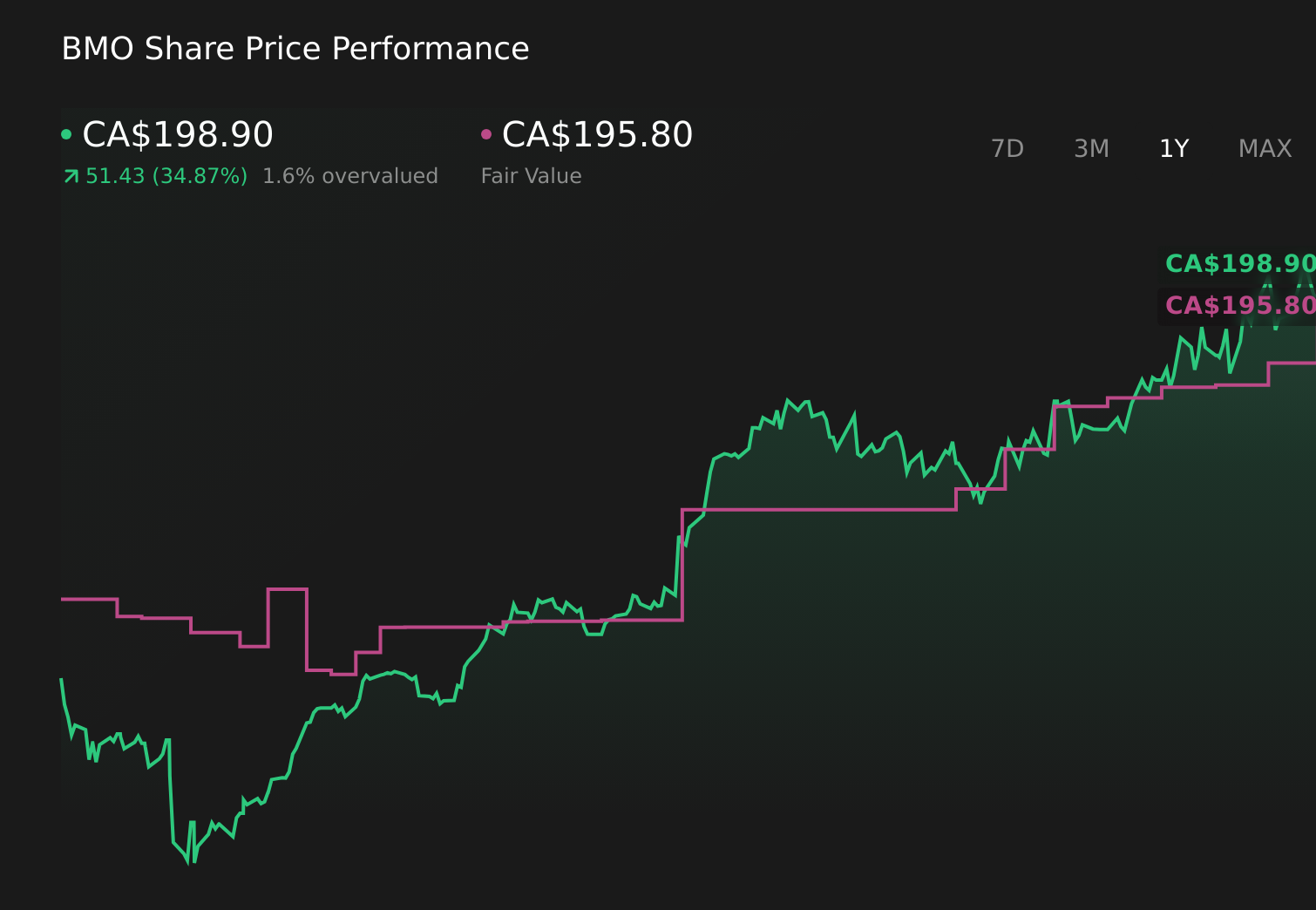Image resolution: width=1316 pixels, height=910 pixels.
Task: Toggle the share price series via green dot
Action: (67, 133)
